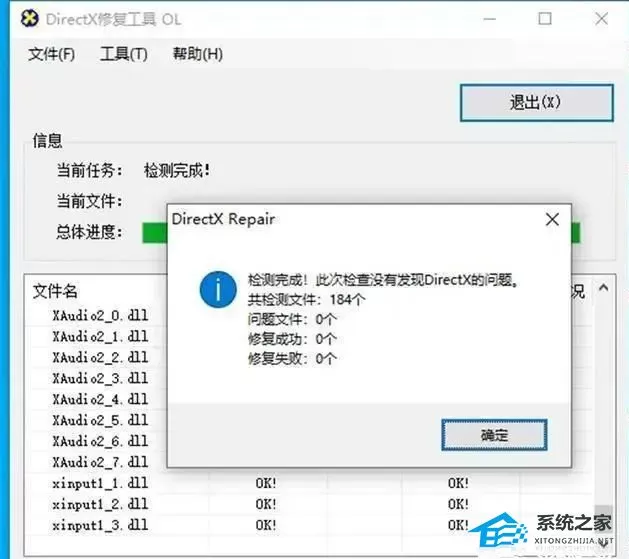The width and height of the screenshot is (629, 559).
Task: Click the file list scroll-up arrow
Action: click(603, 288)
